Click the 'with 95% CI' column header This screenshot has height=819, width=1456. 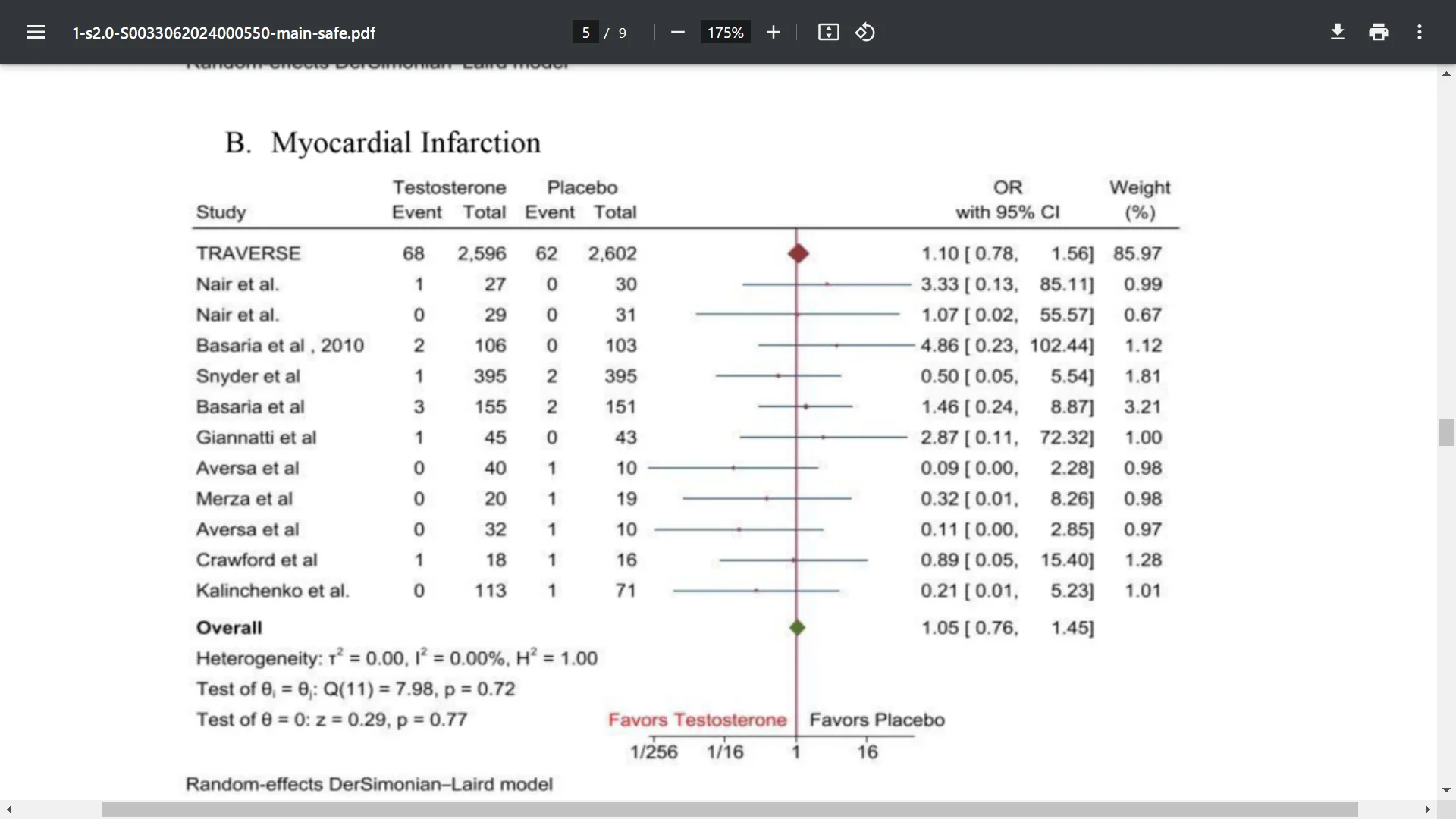click(x=1008, y=212)
